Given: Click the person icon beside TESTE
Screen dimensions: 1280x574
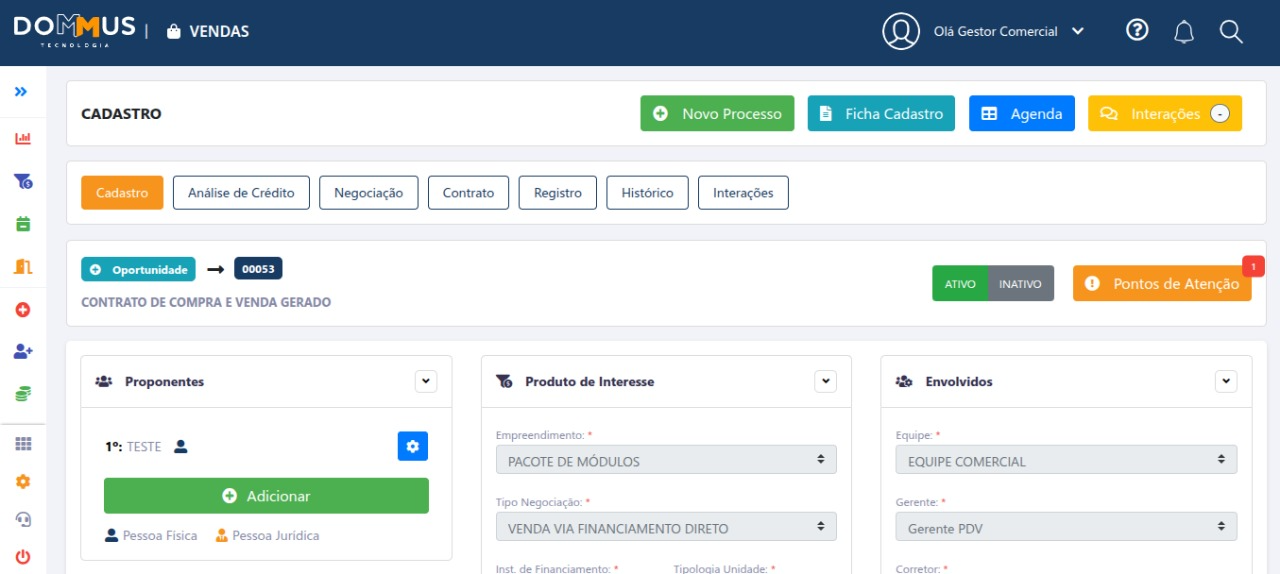Looking at the screenshot, I should (x=181, y=447).
